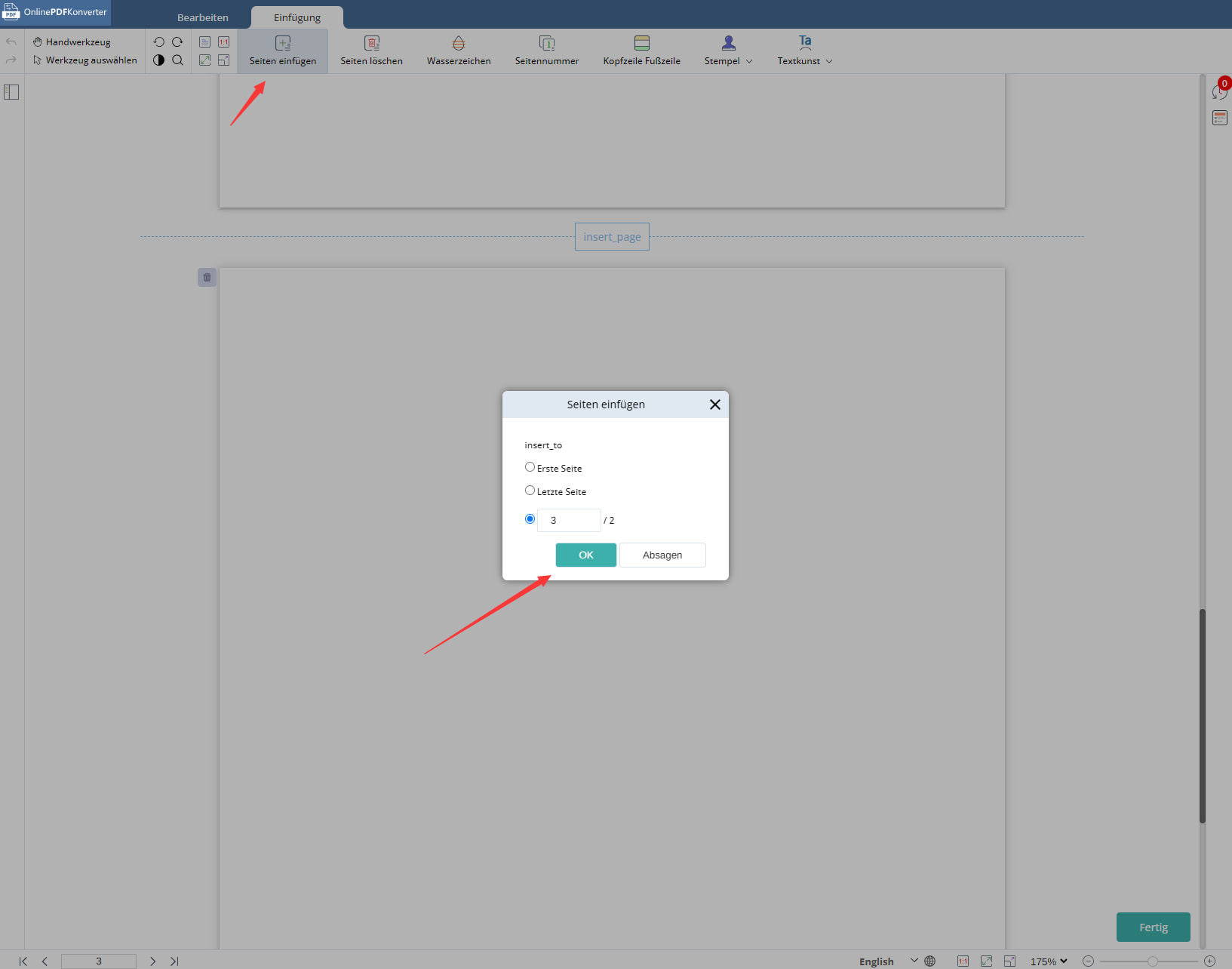1232x969 pixels.
Task: Switch to the Bearbeiten tab
Action: point(202,17)
